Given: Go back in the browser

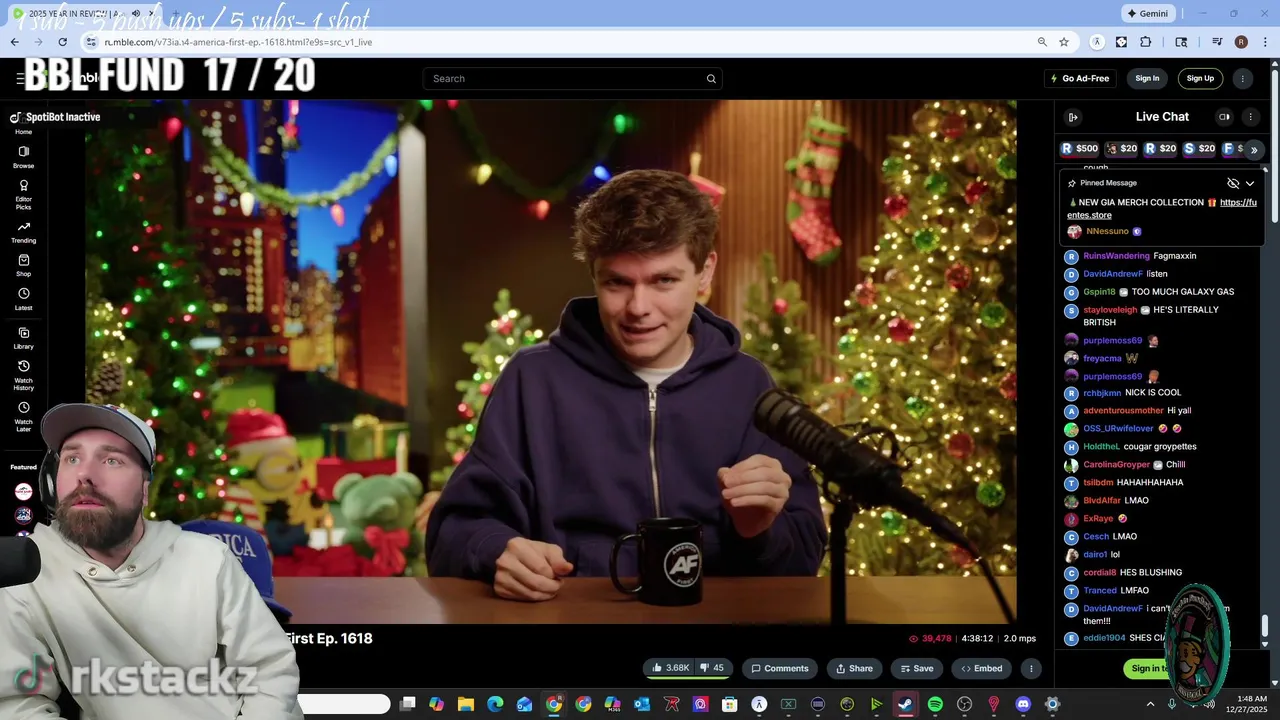Looking at the screenshot, I should coord(14,42).
